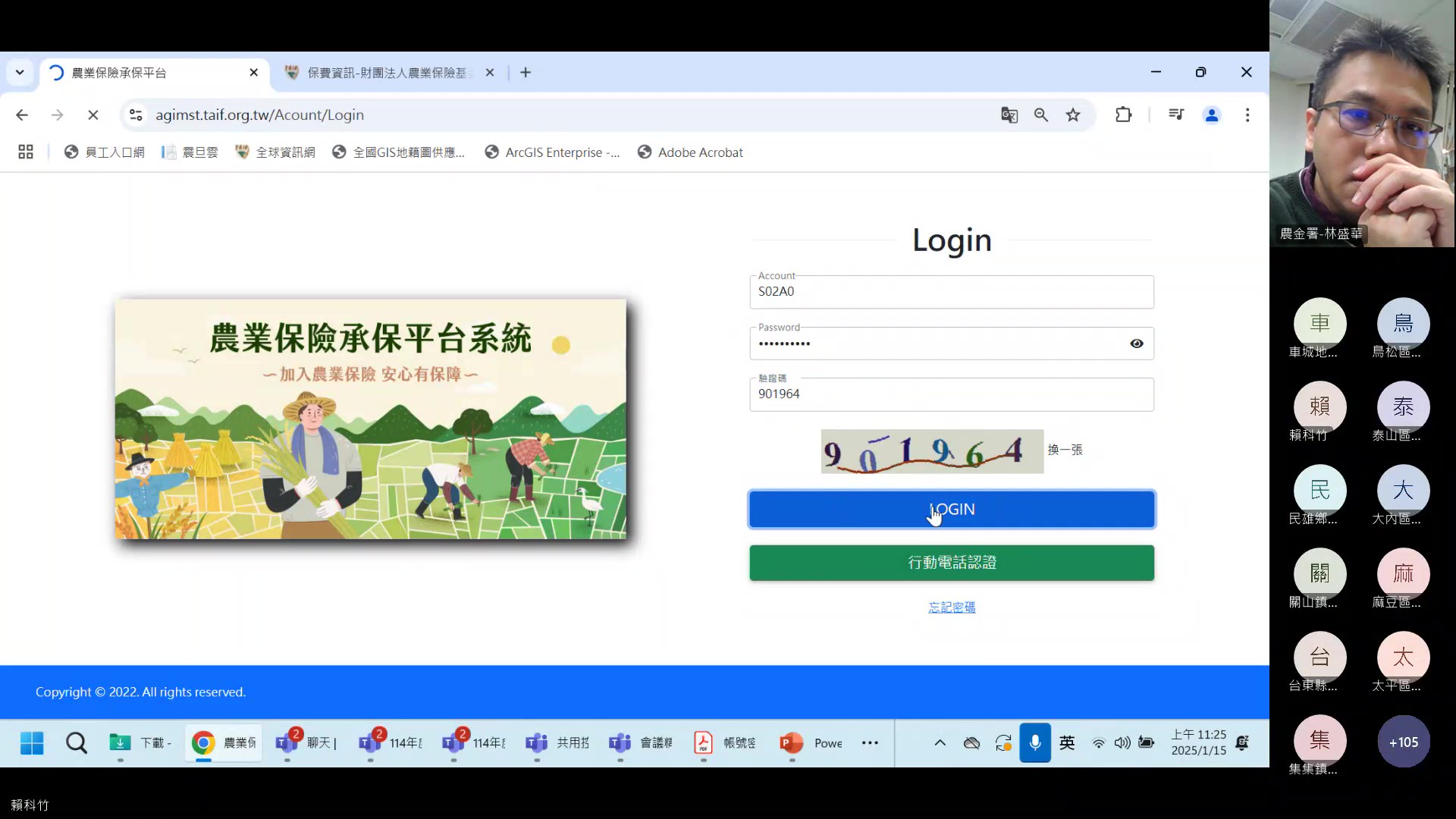Viewport: 1456px width, 819px height.
Task: Open the Chrome 農業保 taskbar item
Action: tap(224, 743)
